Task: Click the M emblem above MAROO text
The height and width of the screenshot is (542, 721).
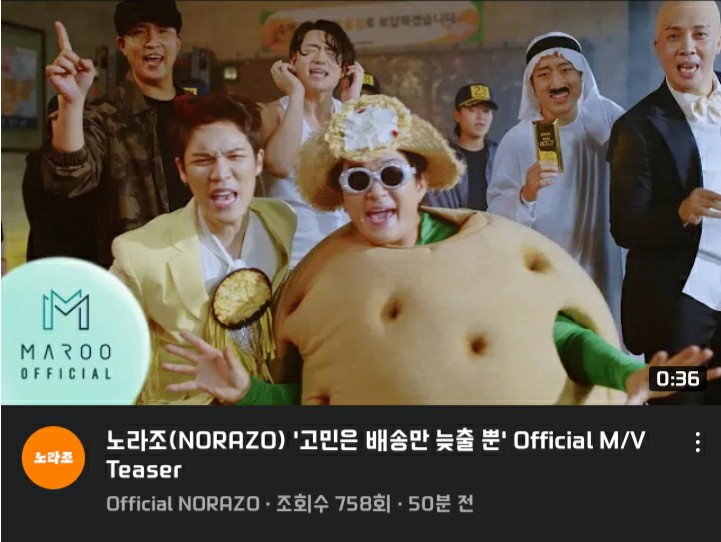Action: point(66,309)
